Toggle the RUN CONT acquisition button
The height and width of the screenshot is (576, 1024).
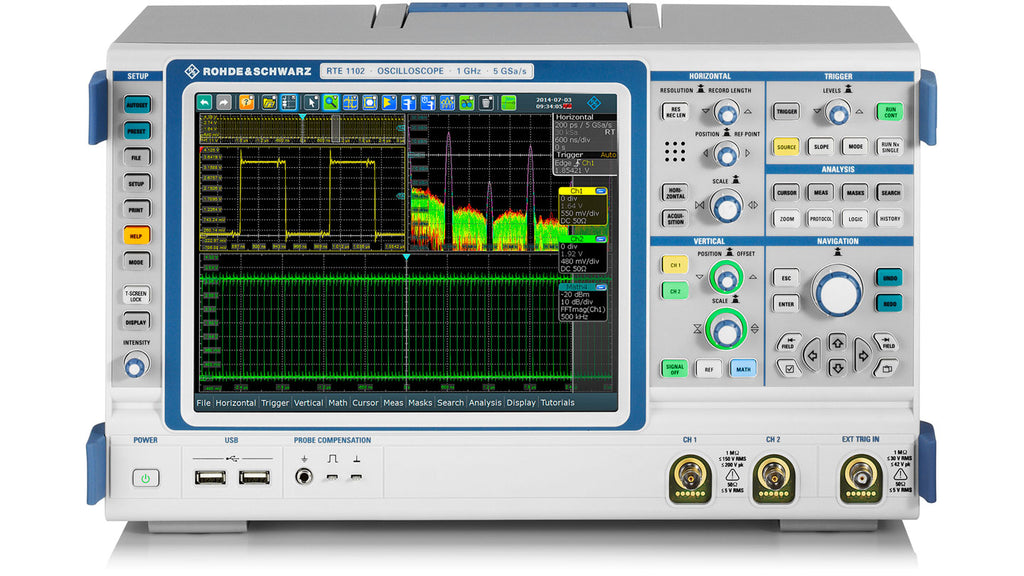point(890,112)
